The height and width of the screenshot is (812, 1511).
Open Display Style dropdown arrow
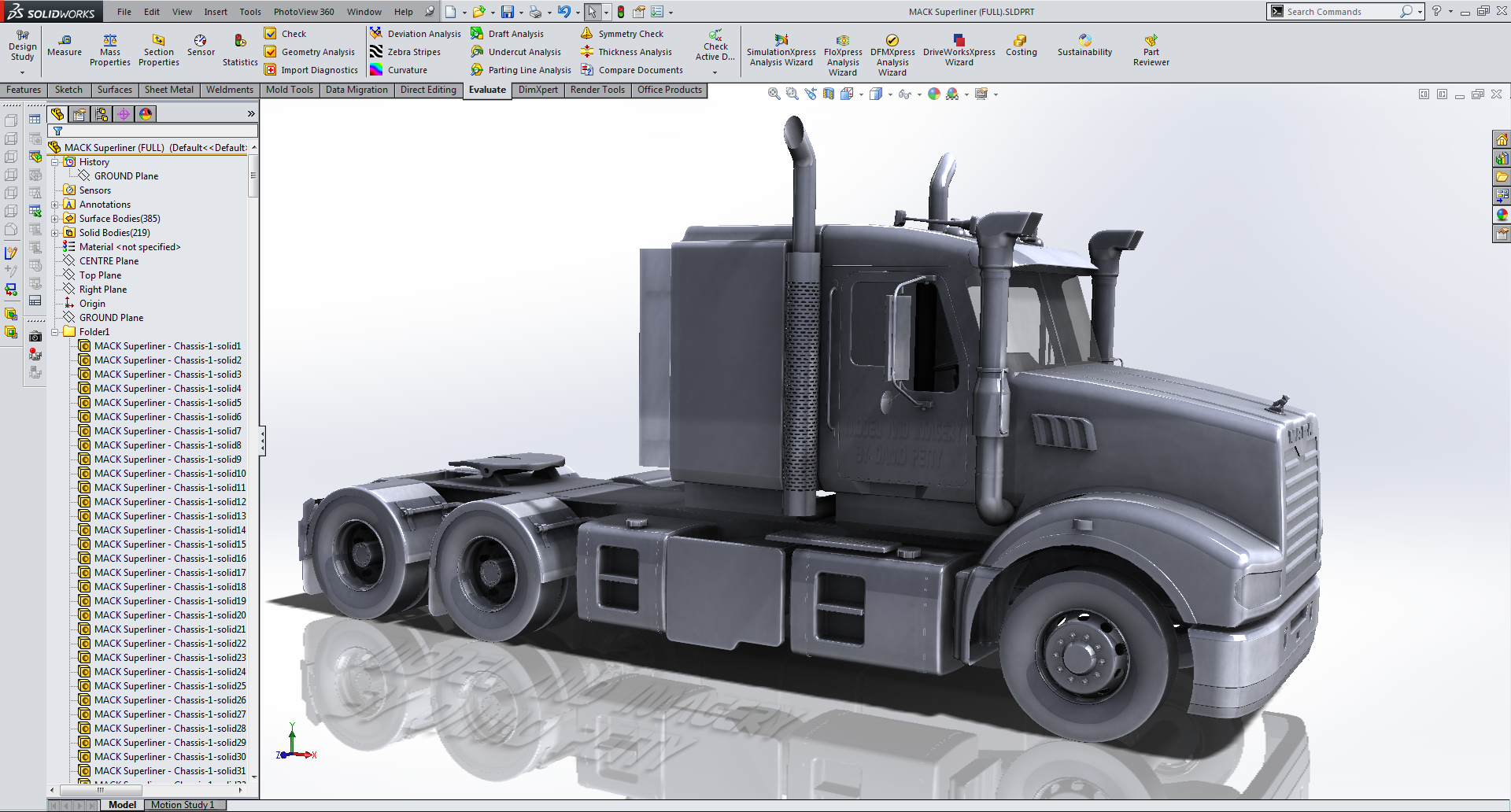tap(890, 94)
